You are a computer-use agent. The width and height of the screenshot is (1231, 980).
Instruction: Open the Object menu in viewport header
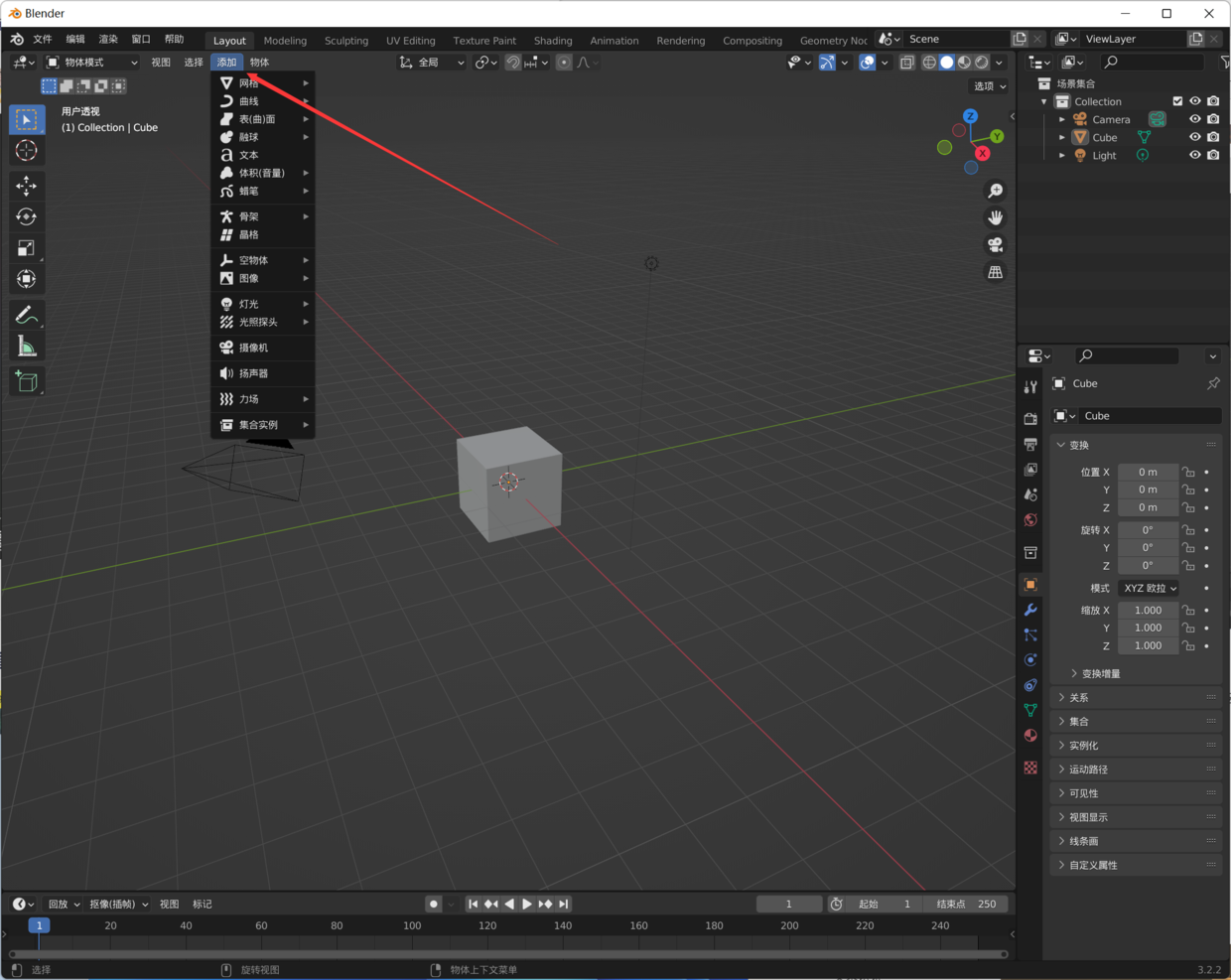point(259,63)
